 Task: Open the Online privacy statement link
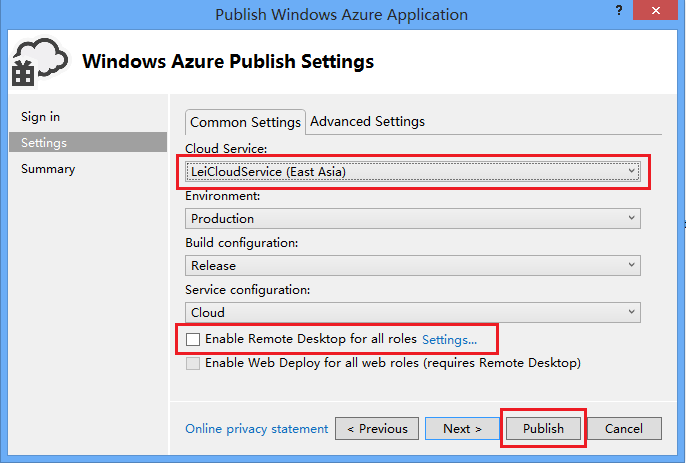(x=256, y=429)
